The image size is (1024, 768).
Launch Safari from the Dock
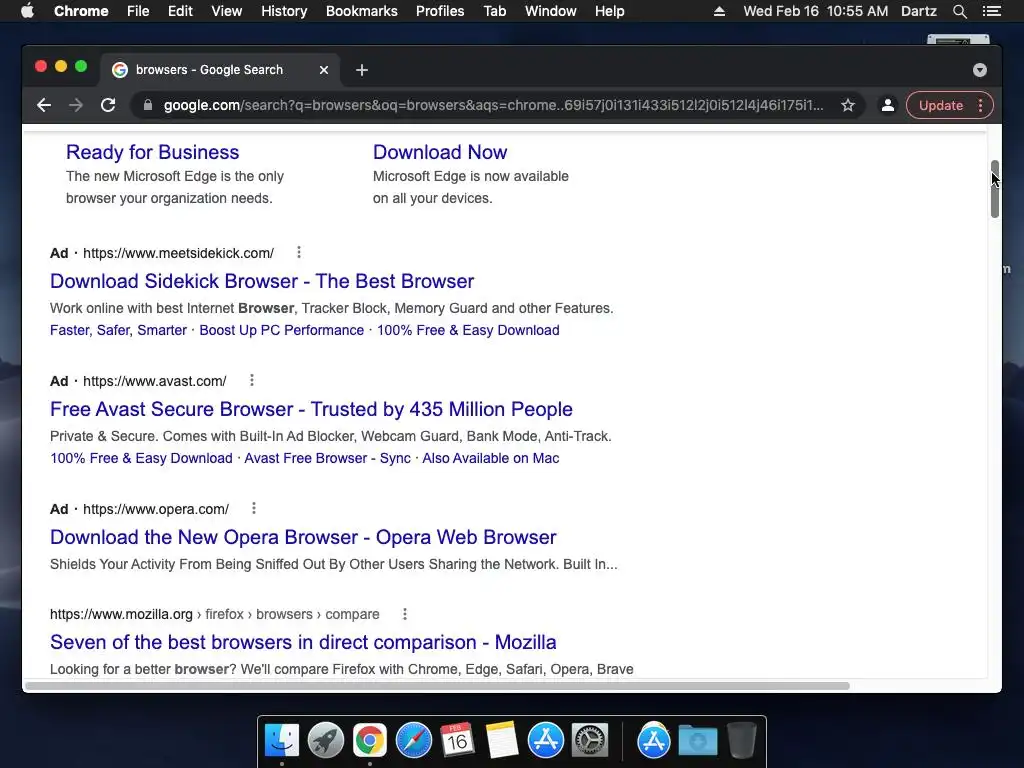413,740
